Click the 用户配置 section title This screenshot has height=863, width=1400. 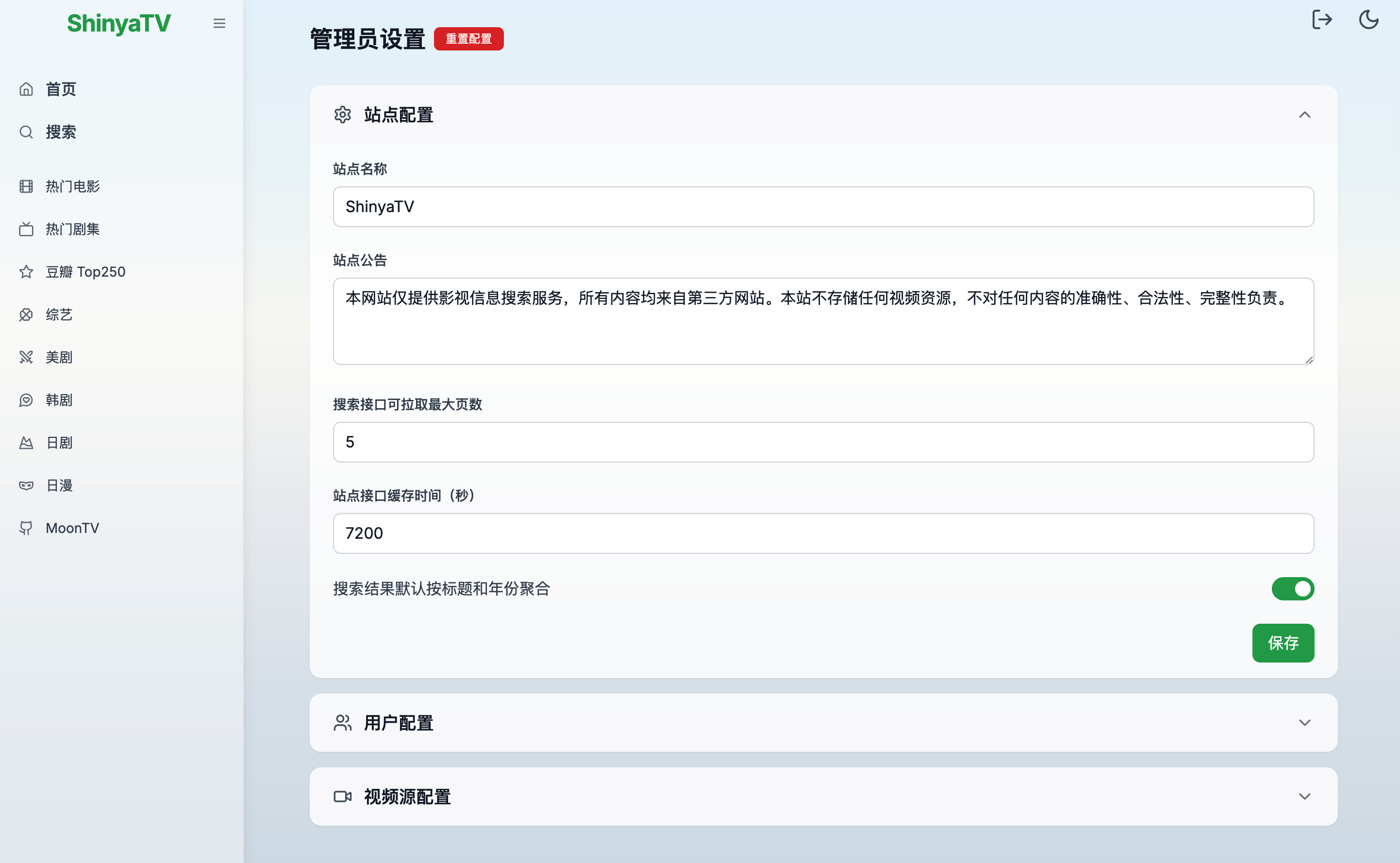399,723
